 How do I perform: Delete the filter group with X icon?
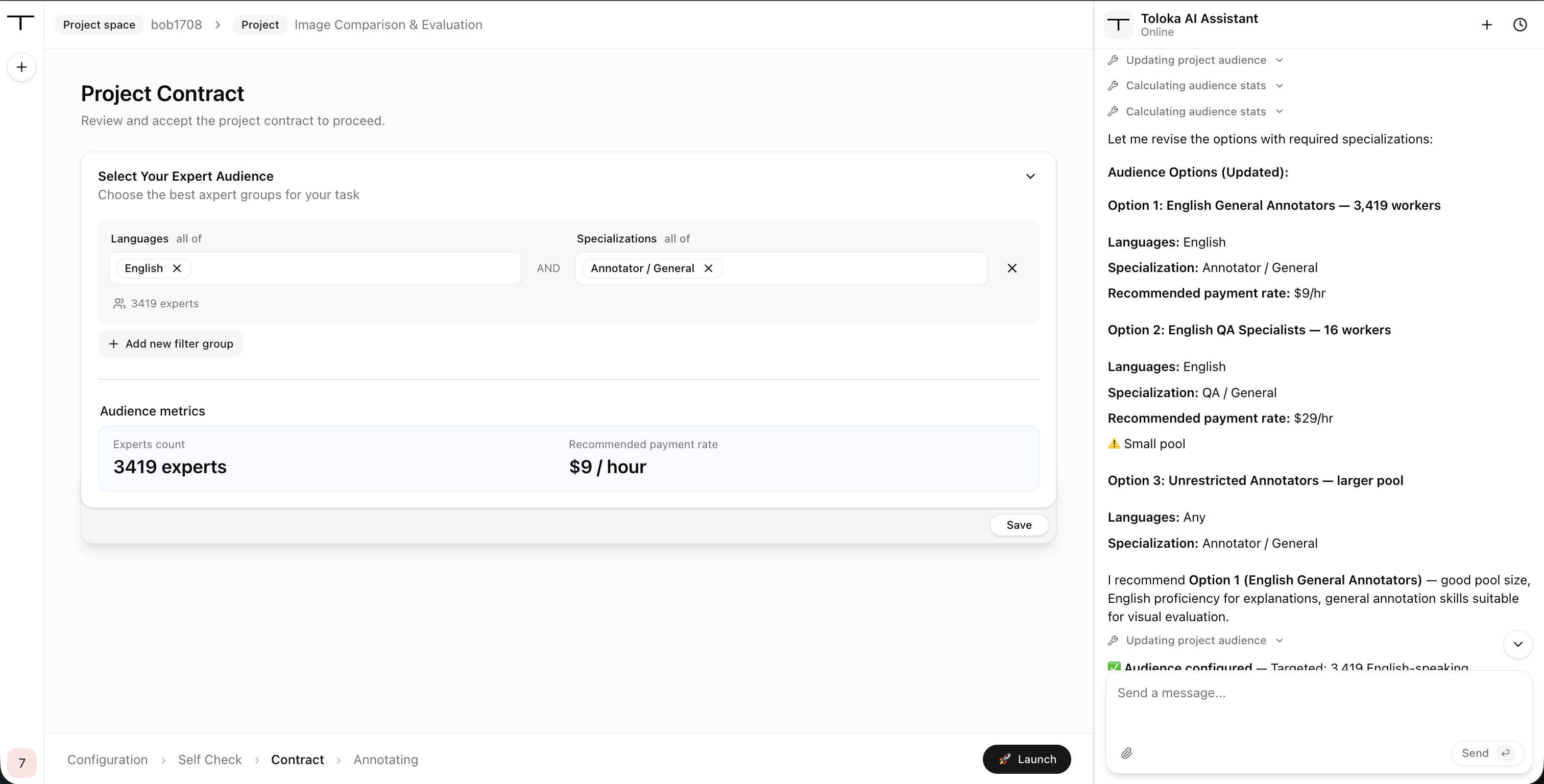(x=1012, y=268)
